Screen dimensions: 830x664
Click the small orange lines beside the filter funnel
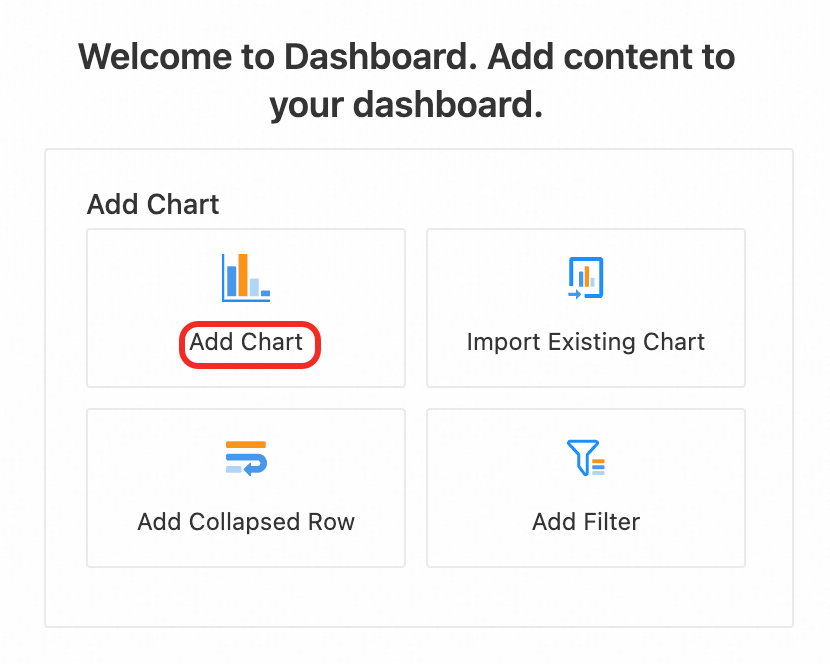[599, 466]
